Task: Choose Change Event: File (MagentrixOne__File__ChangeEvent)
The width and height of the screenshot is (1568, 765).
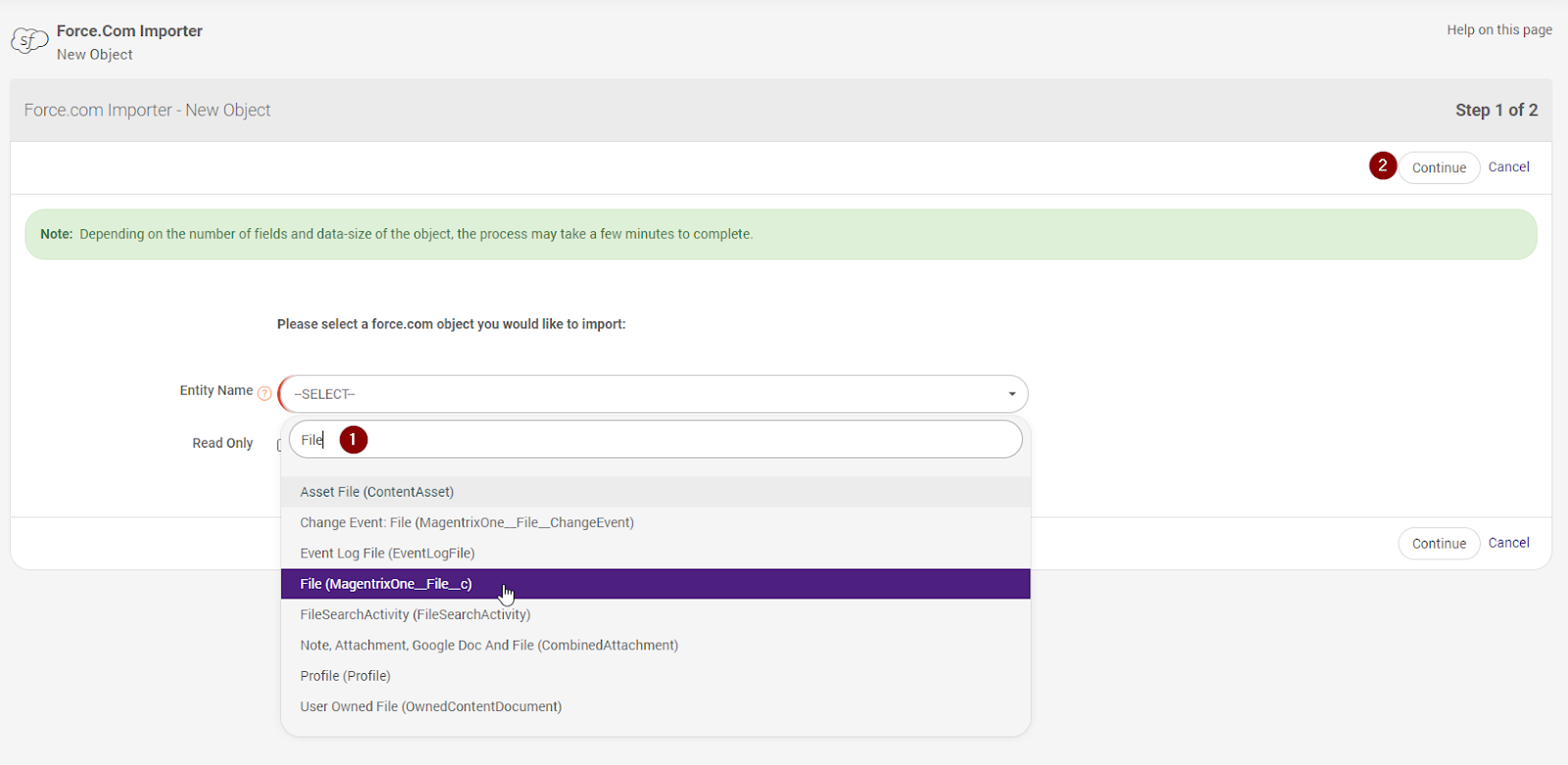Action: 656,522
